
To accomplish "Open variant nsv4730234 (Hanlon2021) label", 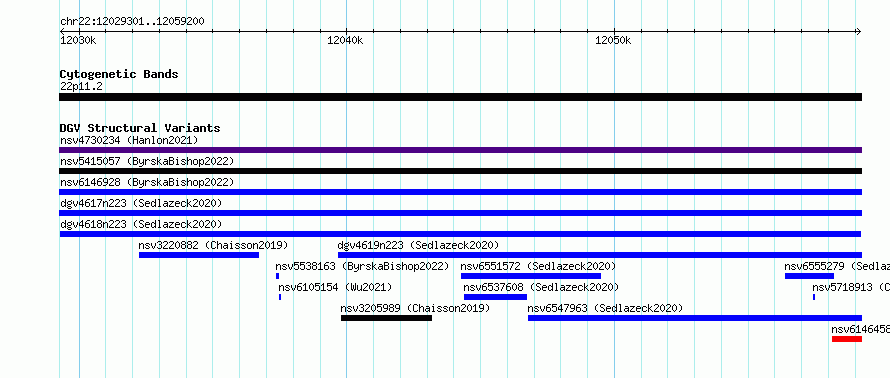I will coord(129,140).
